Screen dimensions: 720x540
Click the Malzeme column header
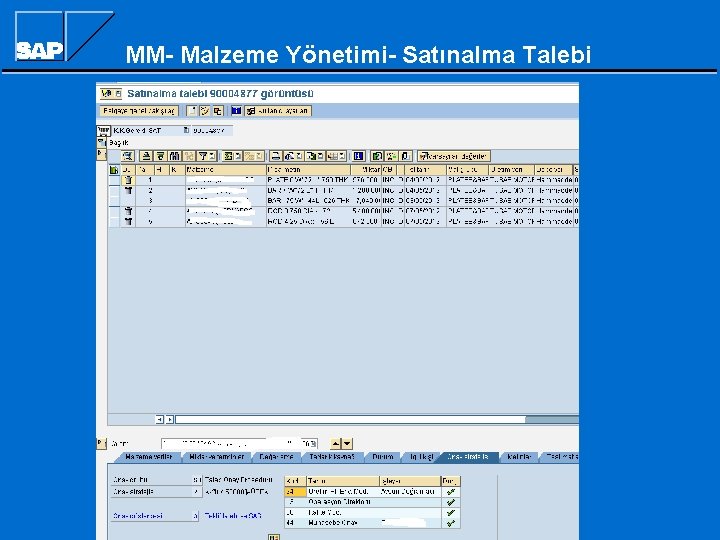[x=225, y=170]
